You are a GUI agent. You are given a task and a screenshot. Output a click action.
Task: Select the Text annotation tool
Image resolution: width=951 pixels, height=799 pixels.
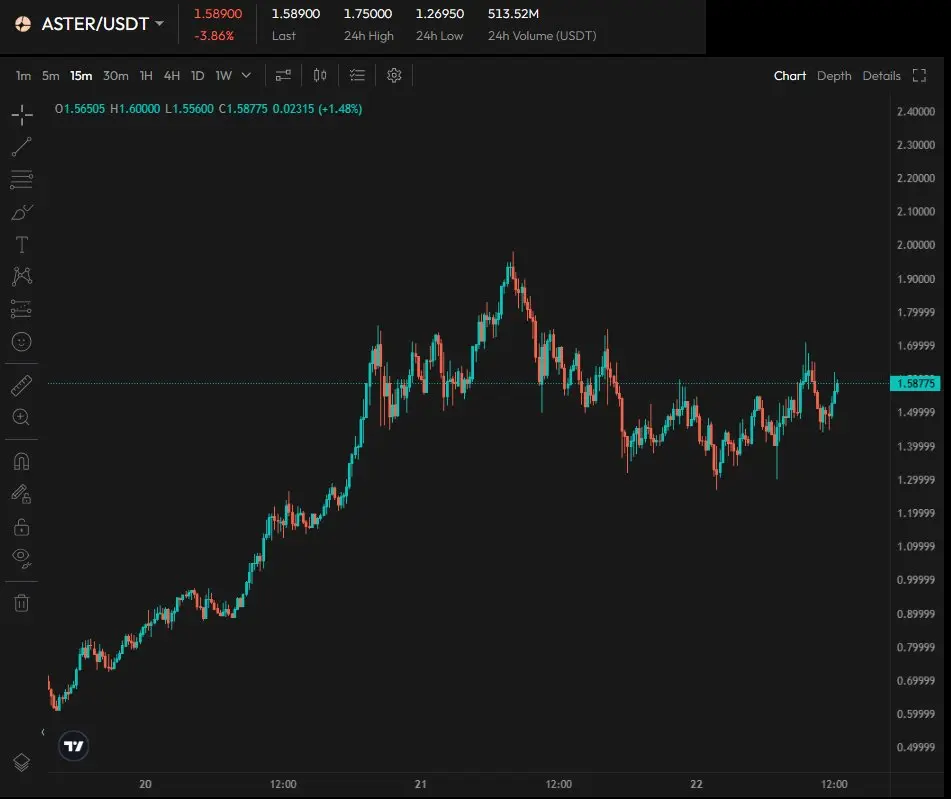(x=22, y=244)
